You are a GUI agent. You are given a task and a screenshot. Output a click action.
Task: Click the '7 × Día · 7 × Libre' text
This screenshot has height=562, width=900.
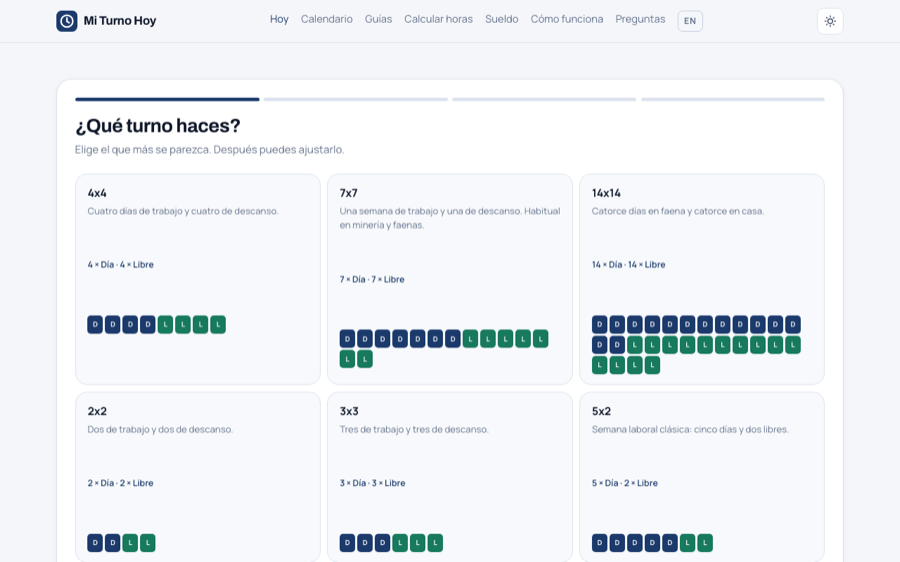tap(372, 280)
